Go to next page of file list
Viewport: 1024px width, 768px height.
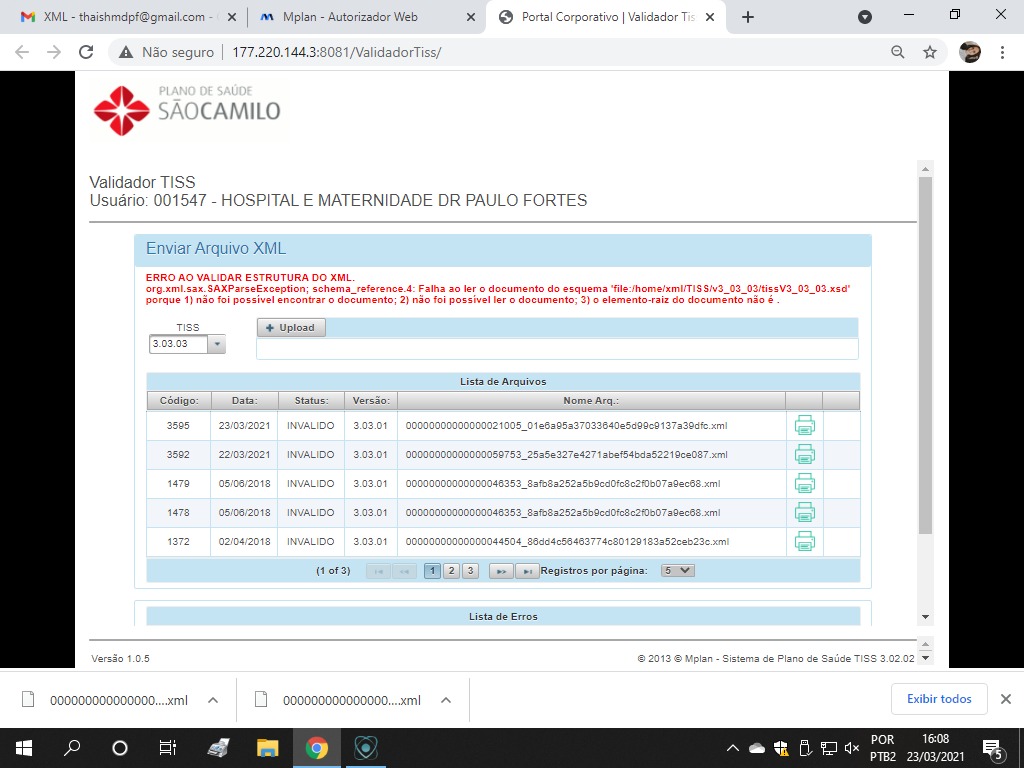[500, 571]
